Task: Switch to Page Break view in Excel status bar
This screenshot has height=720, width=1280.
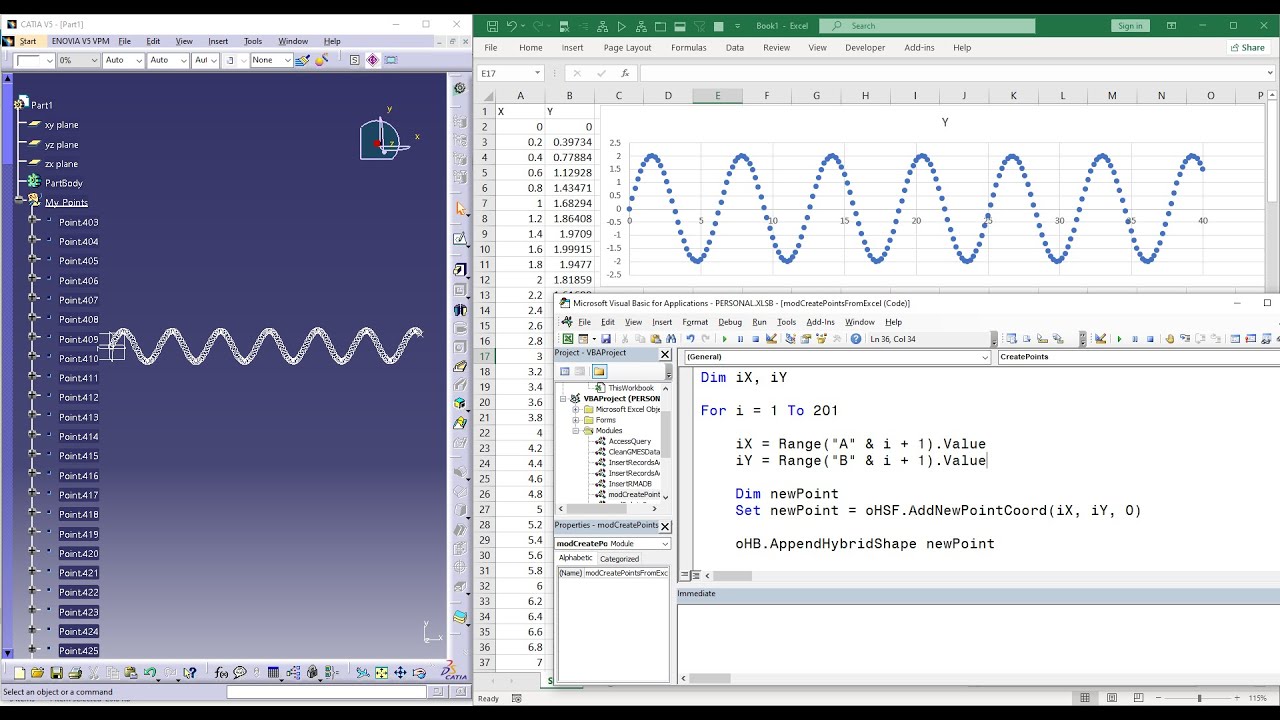Action: point(1140,698)
